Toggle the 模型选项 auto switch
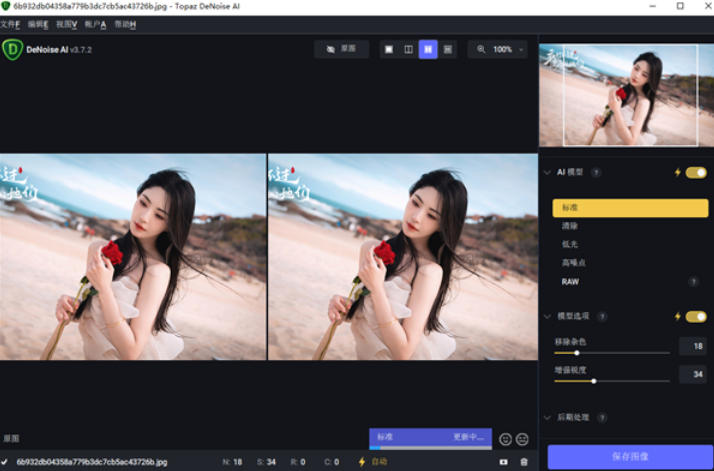 click(695, 317)
